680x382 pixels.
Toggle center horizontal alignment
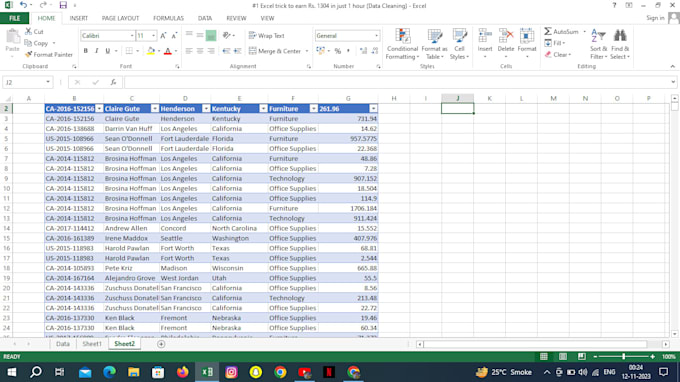coord(200,51)
